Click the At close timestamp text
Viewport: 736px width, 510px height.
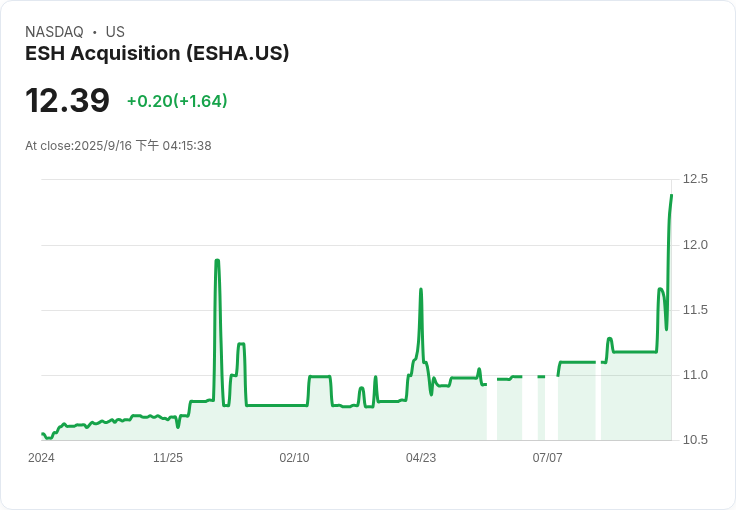click(118, 146)
